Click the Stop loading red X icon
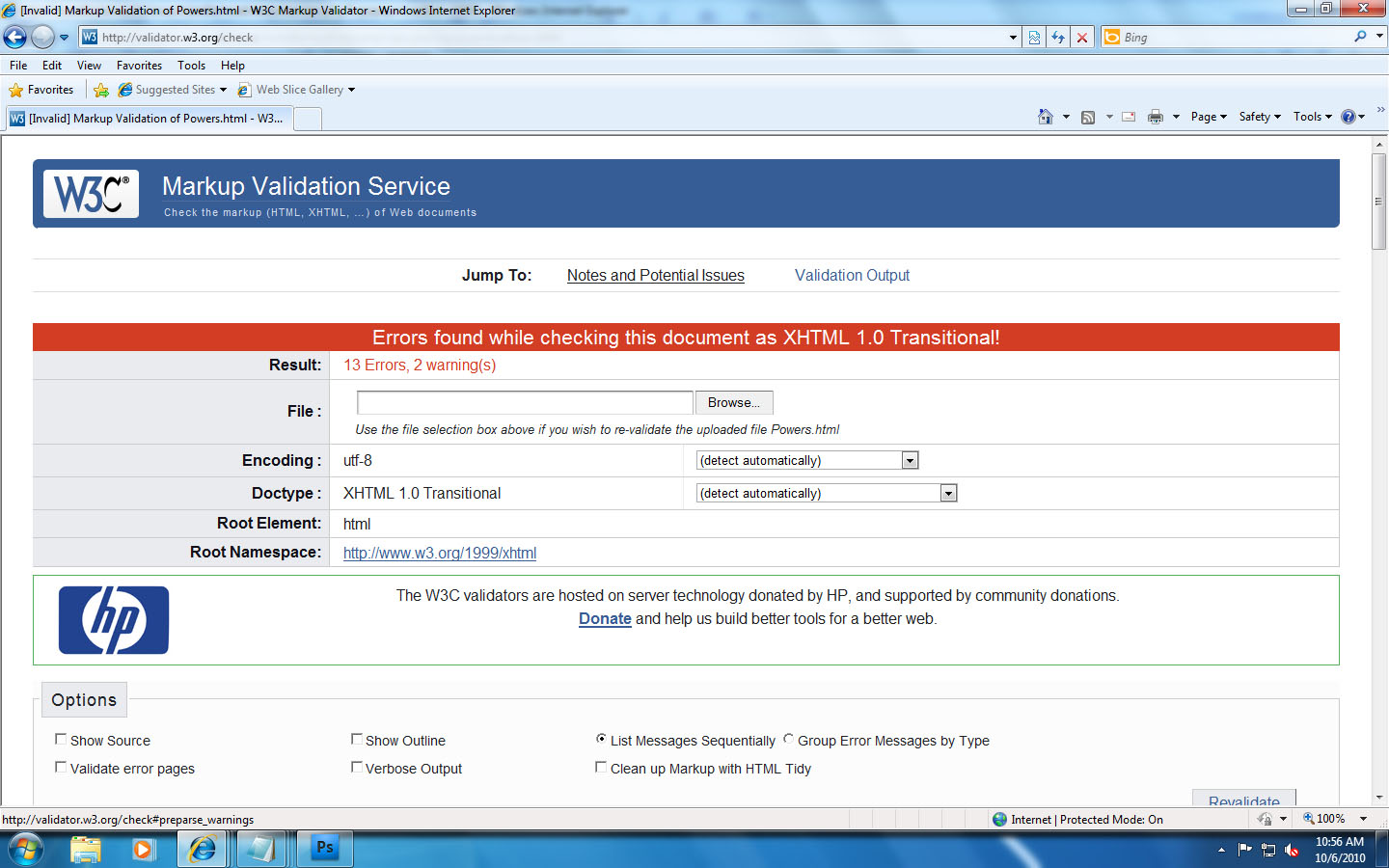This screenshot has height=868, width=1389. click(x=1082, y=38)
